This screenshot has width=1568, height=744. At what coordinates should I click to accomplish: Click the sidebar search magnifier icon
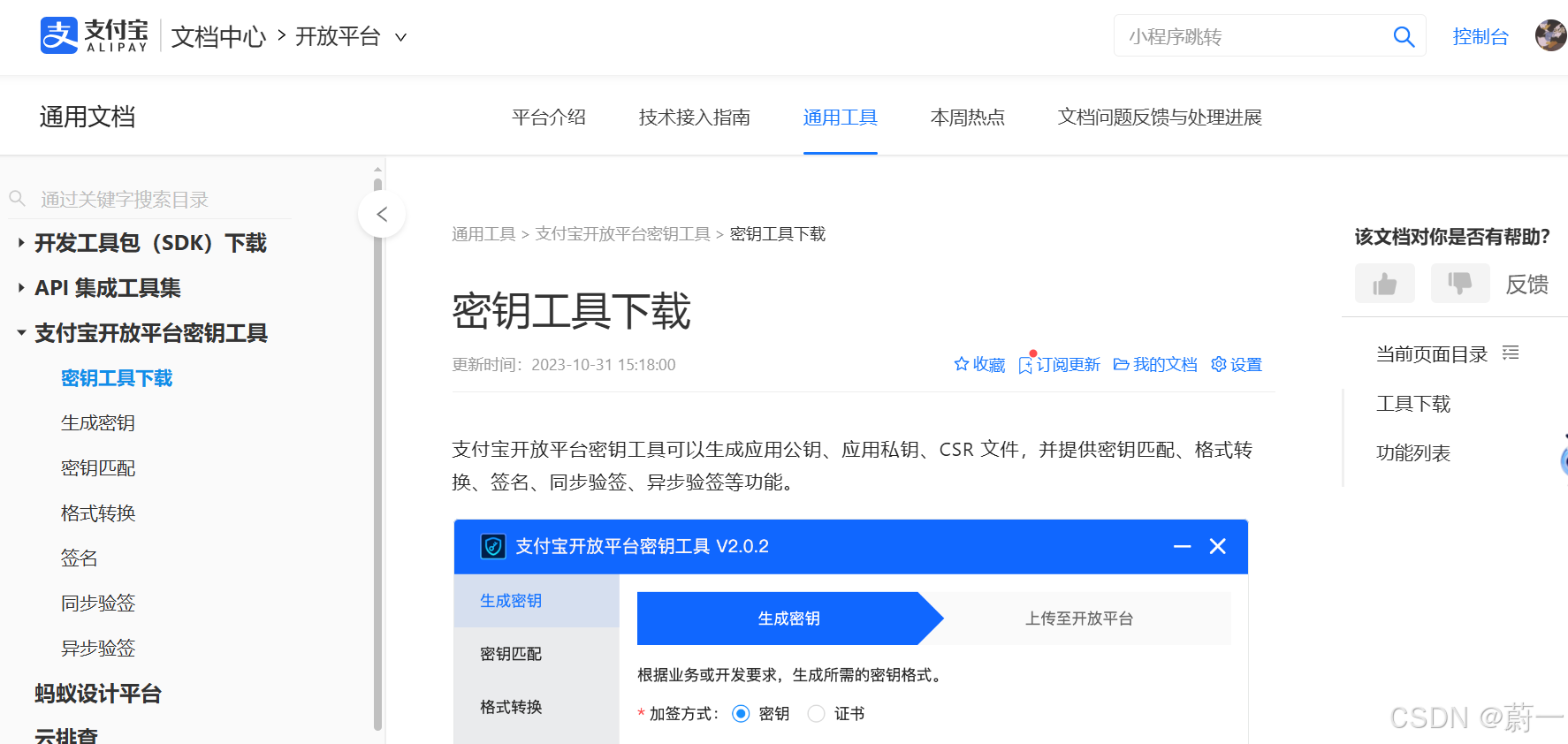(17, 199)
